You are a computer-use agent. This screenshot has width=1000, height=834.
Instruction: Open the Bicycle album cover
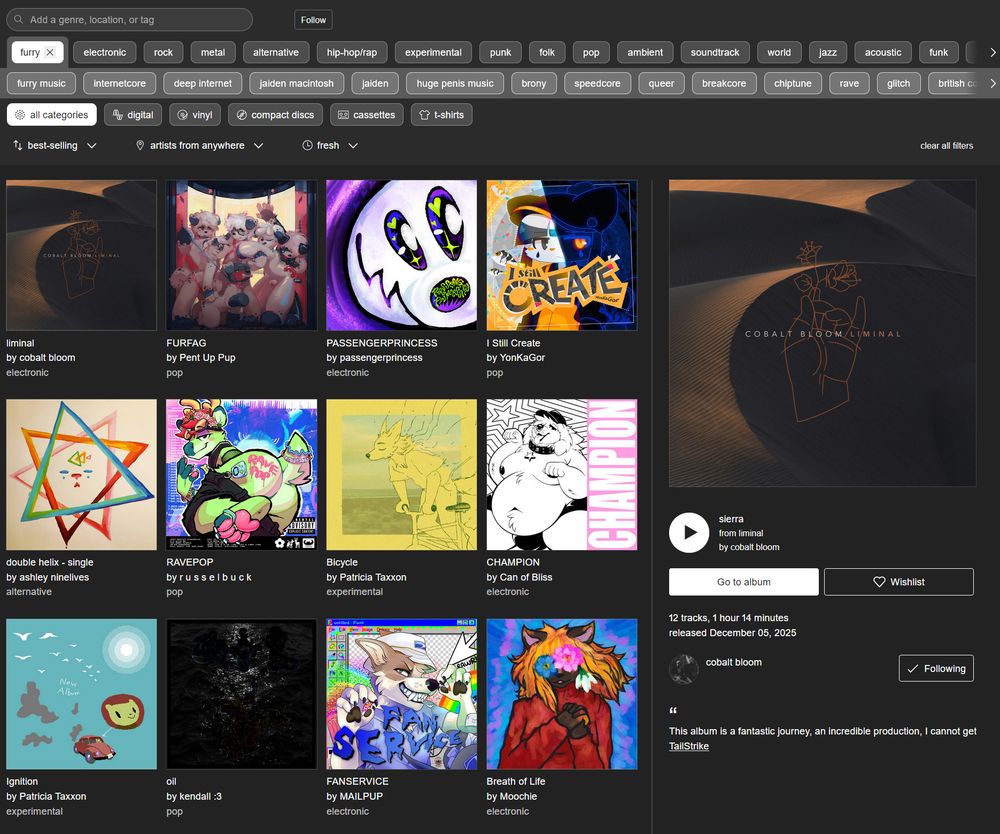click(x=401, y=474)
